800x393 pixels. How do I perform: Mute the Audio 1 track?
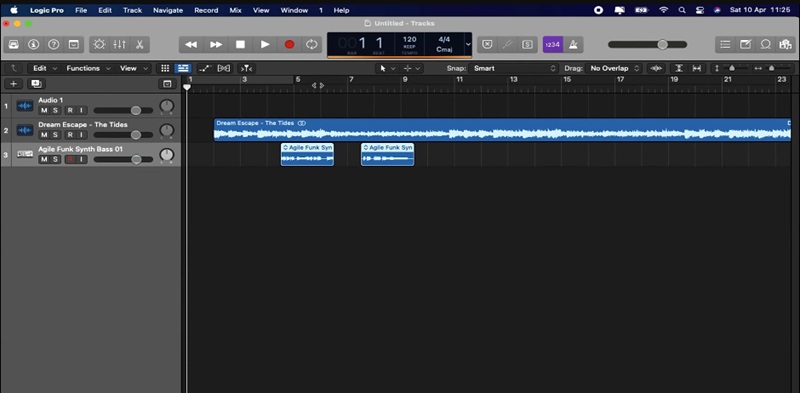coord(44,110)
